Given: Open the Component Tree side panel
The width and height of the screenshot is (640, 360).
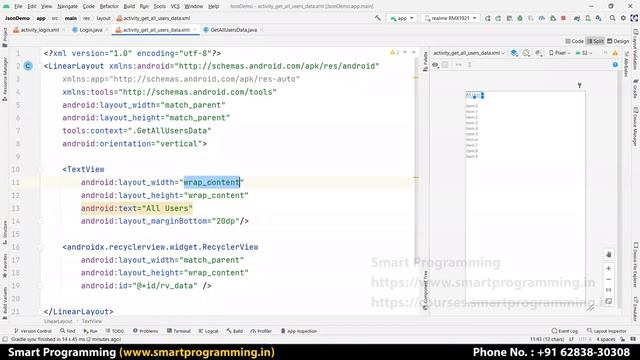Looking at the screenshot, I should pyautogui.click(x=425, y=290).
